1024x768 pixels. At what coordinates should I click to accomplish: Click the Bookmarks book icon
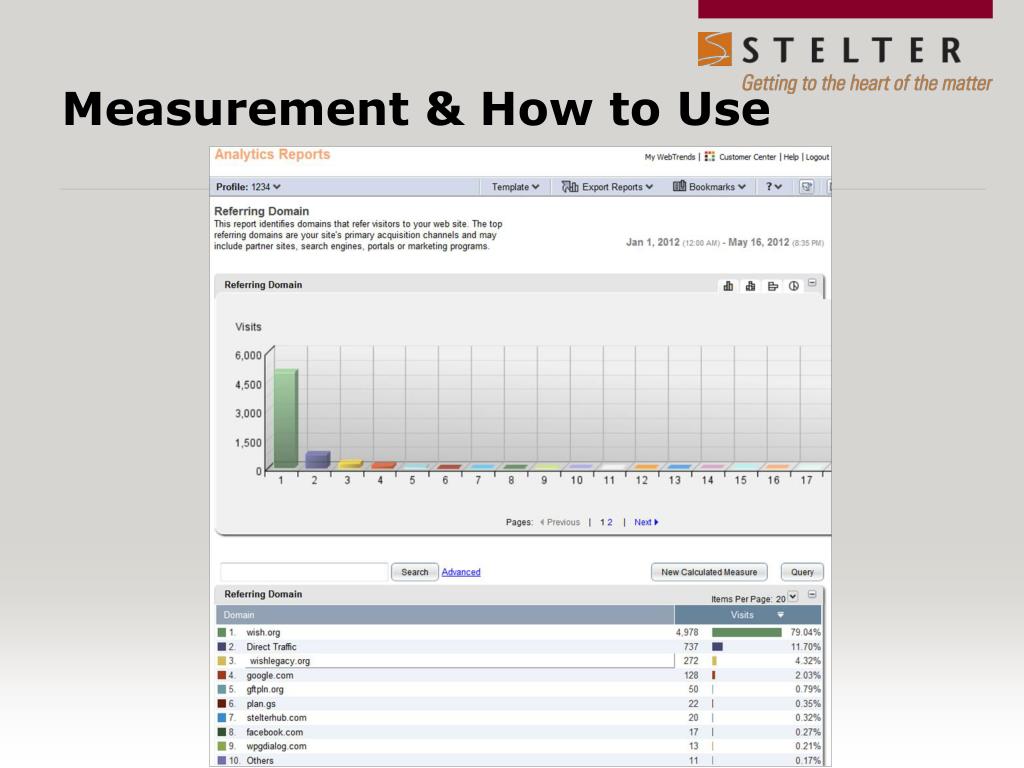tap(679, 186)
